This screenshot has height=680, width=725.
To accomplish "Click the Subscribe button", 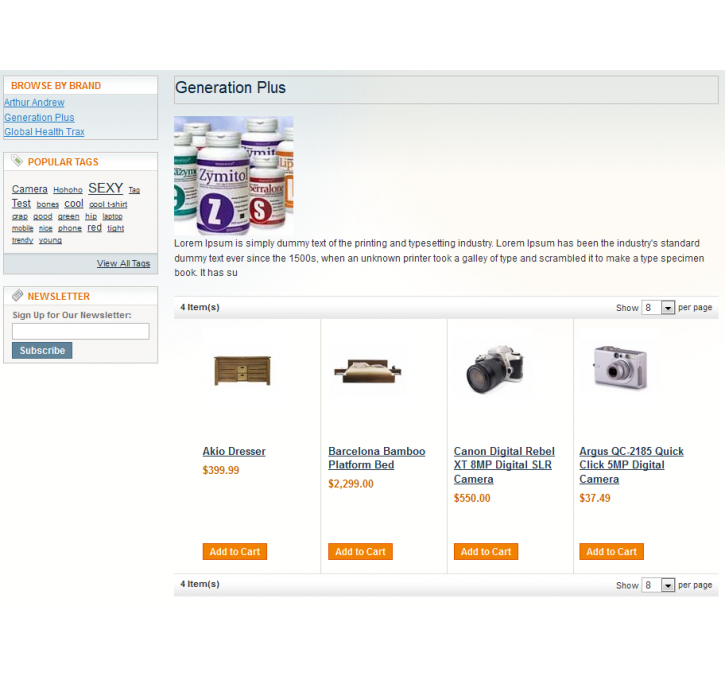I will pos(42,350).
